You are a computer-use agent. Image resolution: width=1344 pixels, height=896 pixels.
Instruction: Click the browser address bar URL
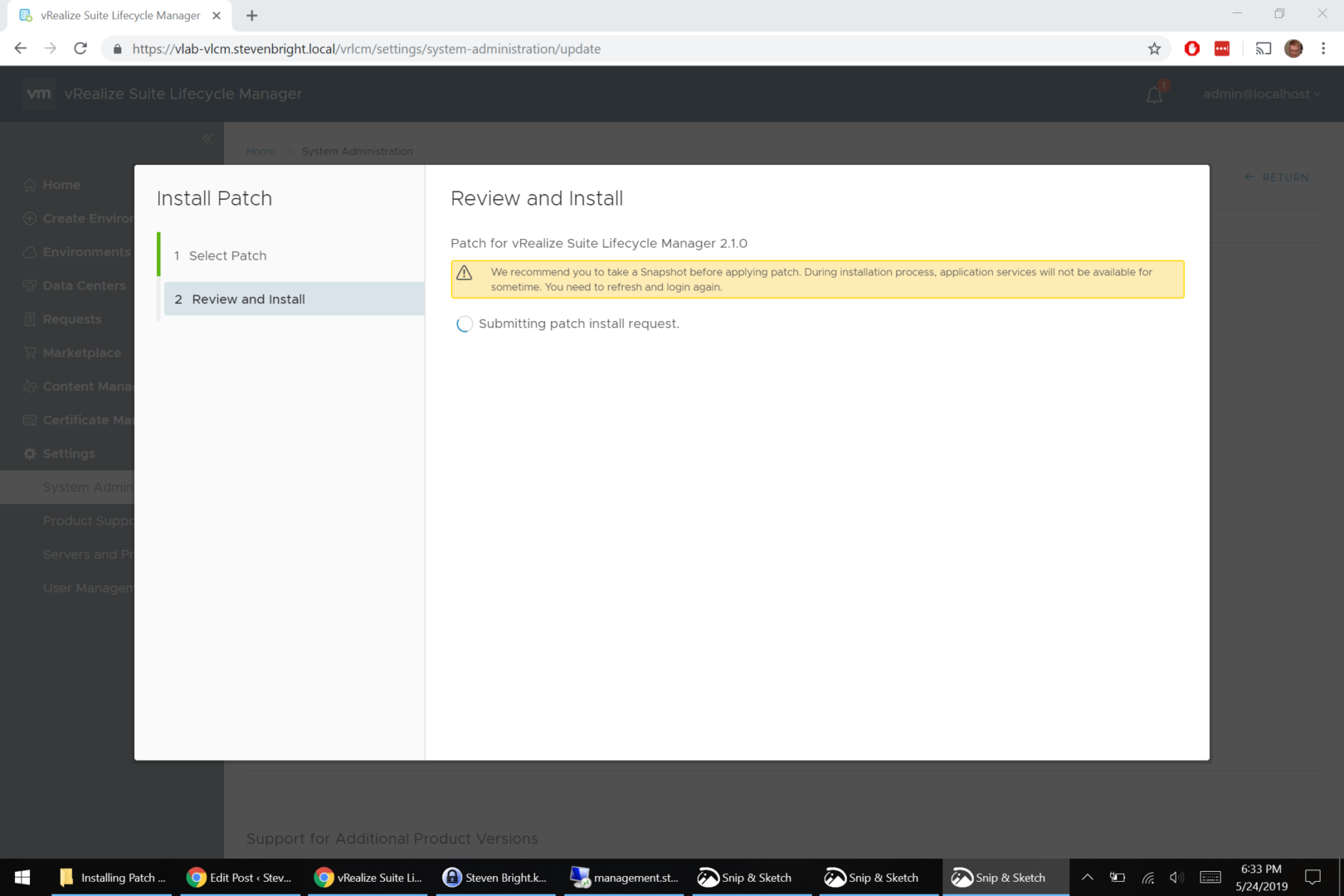point(366,49)
